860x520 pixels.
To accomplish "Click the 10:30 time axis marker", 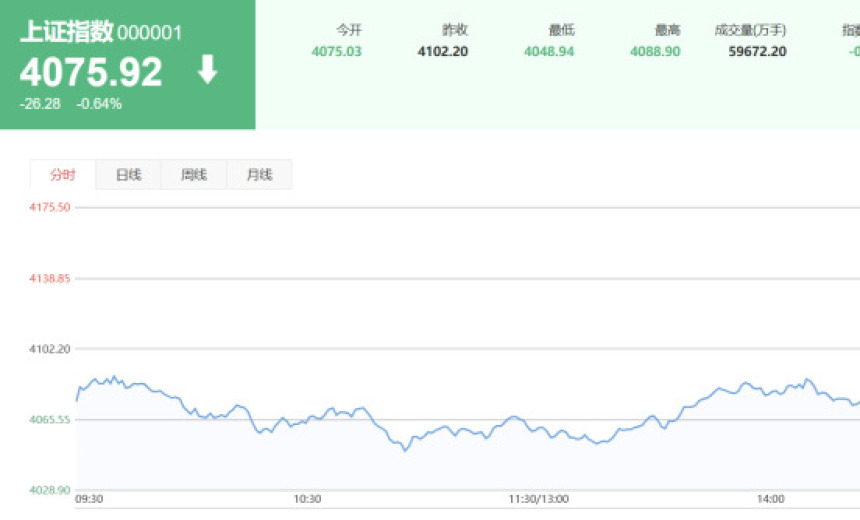I will click(x=307, y=499).
